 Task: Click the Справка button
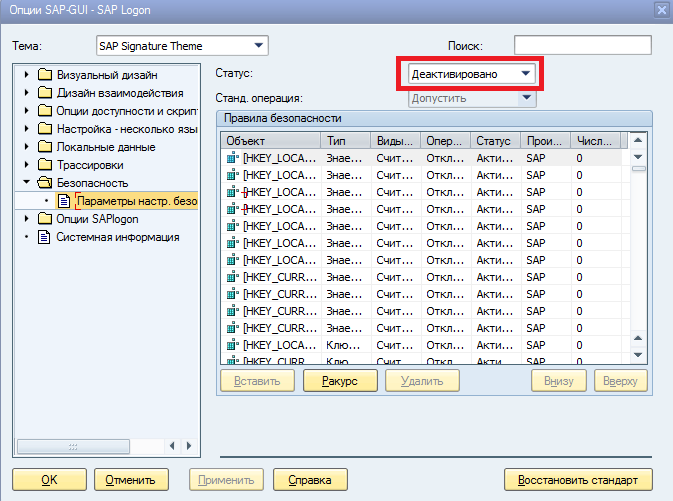pos(309,479)
